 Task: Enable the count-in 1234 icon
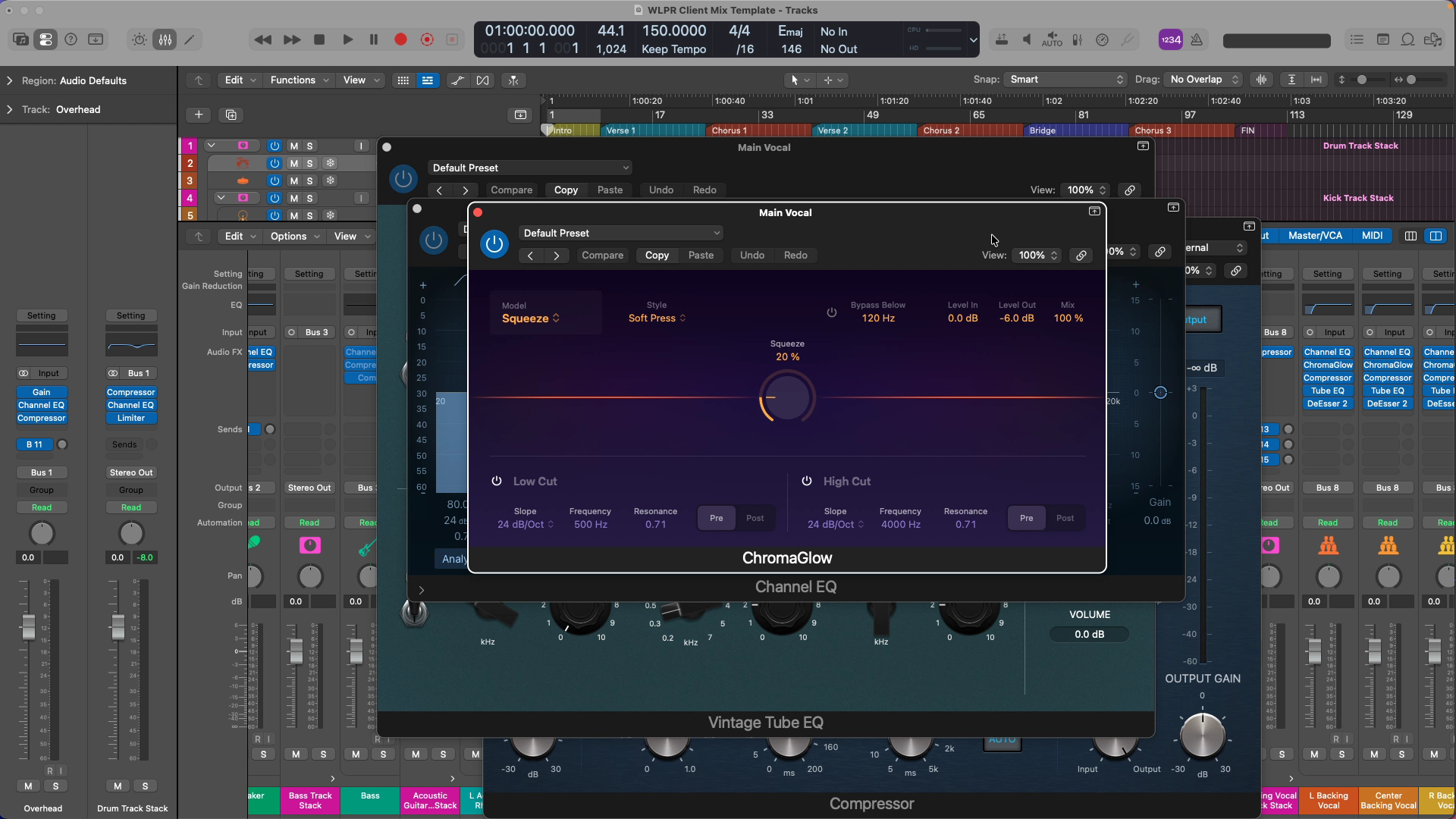(1171, 39)
